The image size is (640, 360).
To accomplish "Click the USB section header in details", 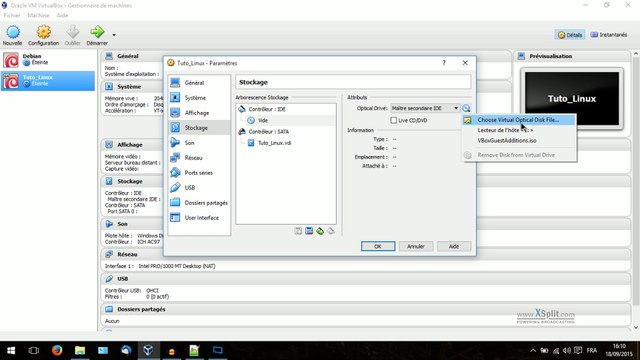I will point(122,279).
